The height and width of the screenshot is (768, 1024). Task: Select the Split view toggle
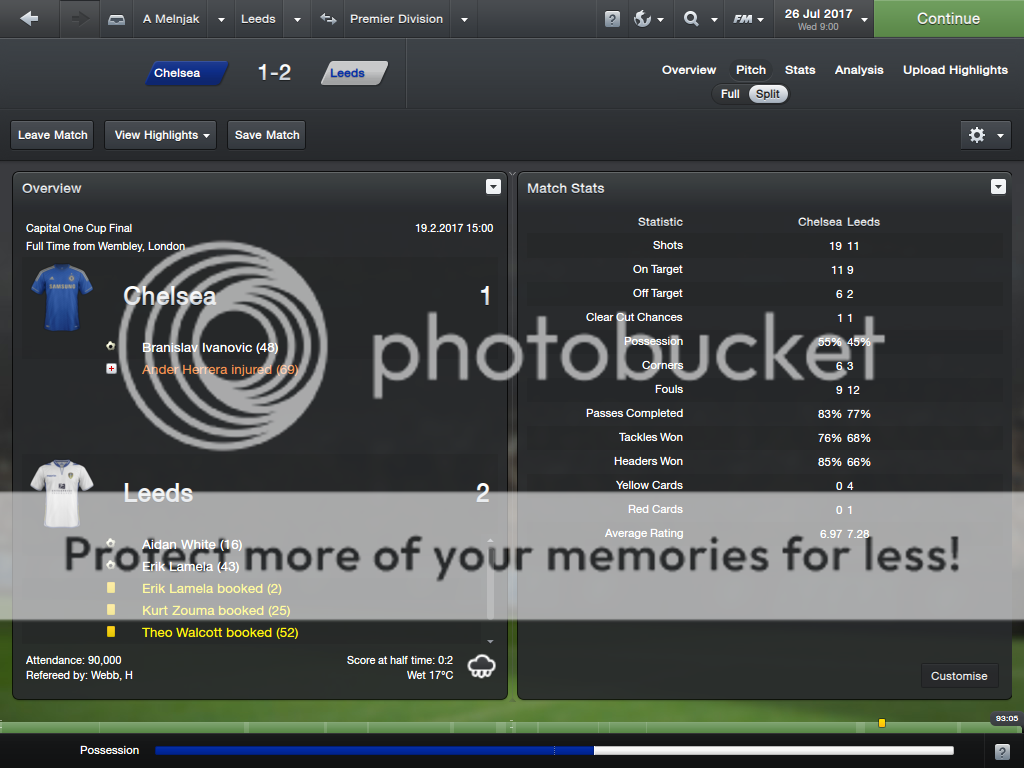tap(768, 94)
